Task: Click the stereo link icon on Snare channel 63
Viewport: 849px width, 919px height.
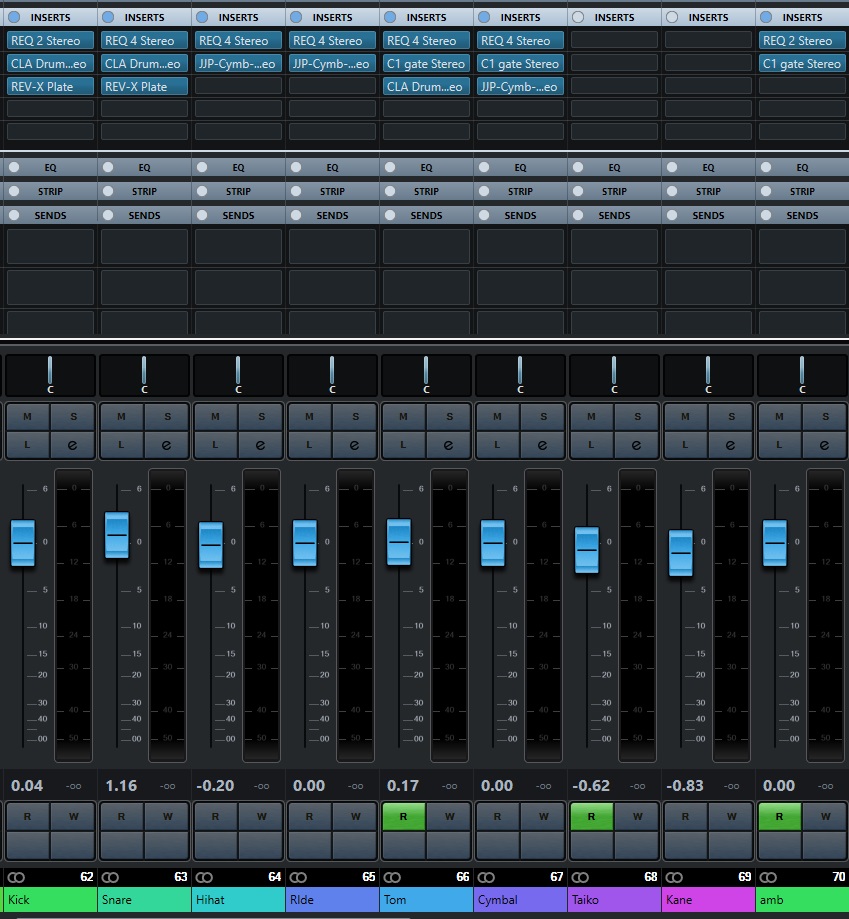Action: click(x=110, y=877)
